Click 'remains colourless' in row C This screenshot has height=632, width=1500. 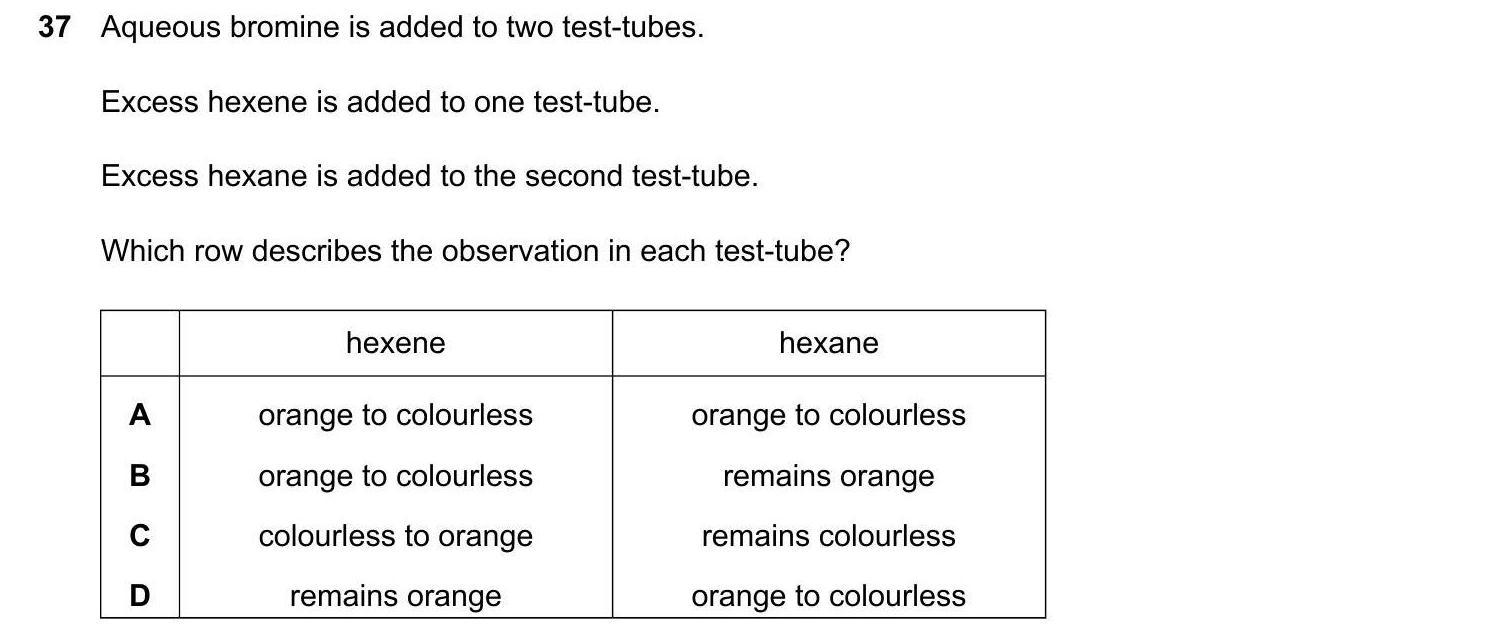click(x=828, y=536)
